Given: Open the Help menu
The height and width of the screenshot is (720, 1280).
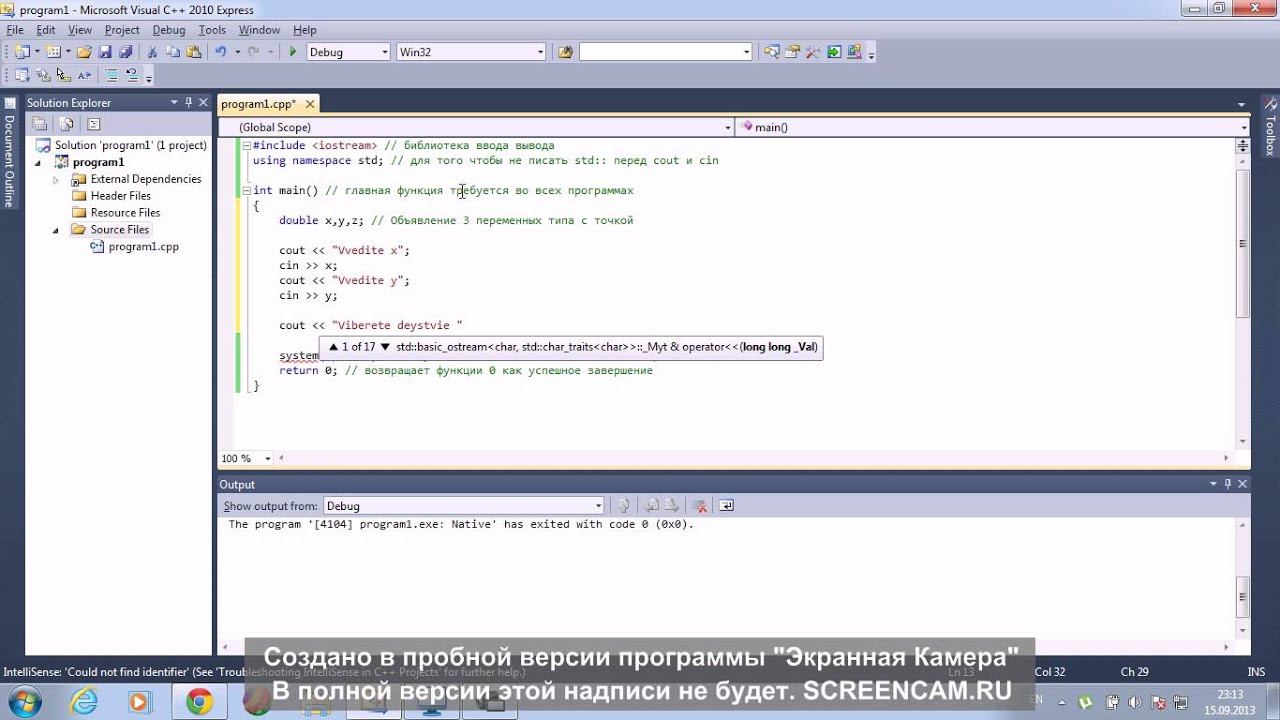Looking at the screenshot, I should (305, 30).
